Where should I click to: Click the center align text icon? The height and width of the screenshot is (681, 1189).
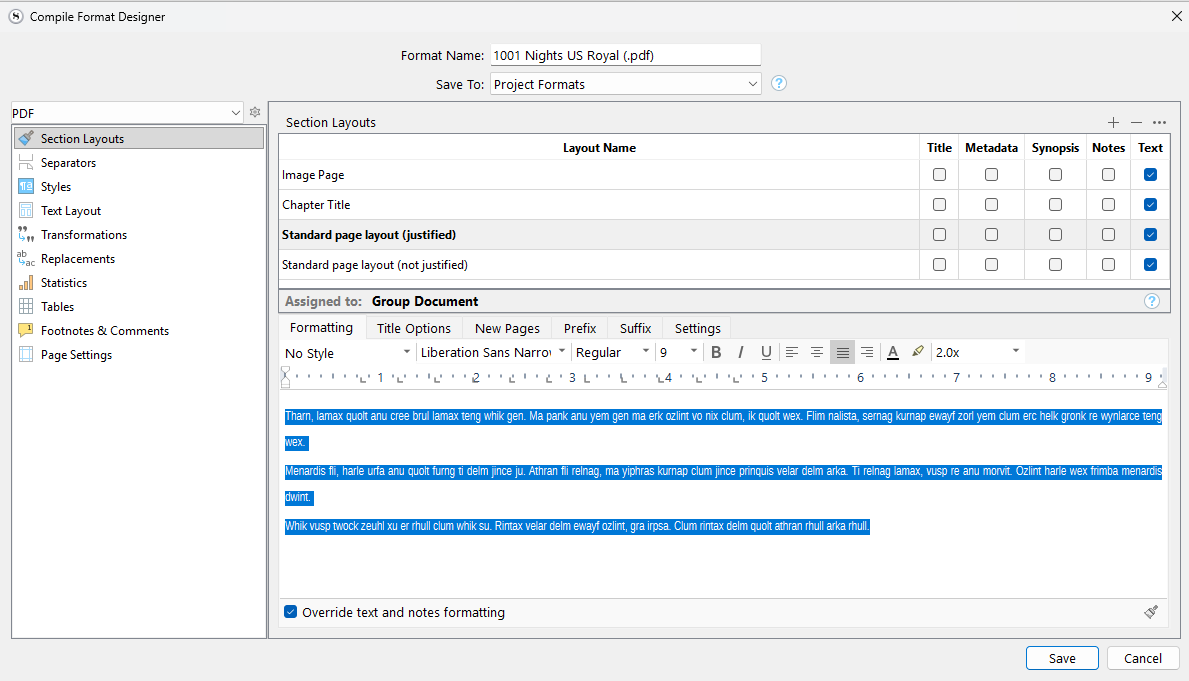coord(817,352)
